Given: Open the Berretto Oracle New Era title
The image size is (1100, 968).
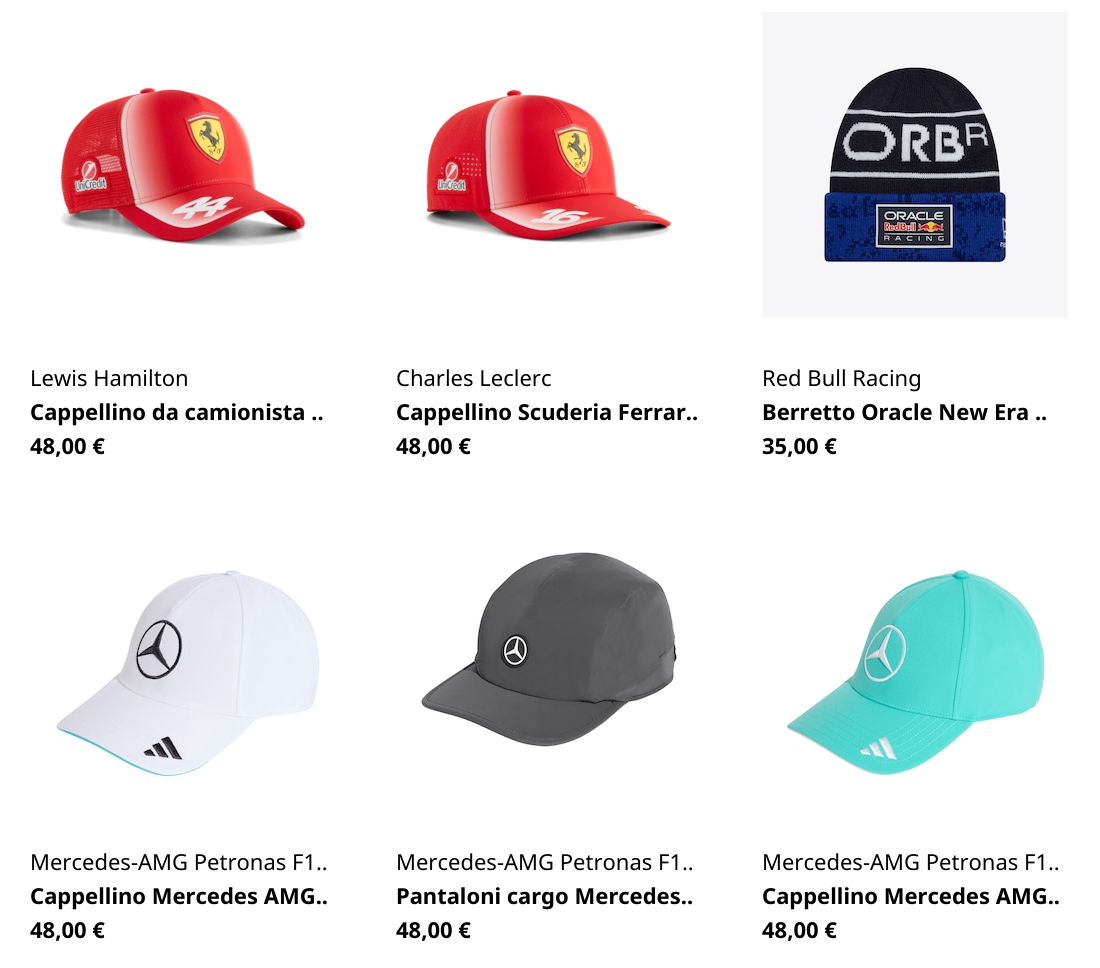Looking at the screenshot, I should tap(904, 412).
